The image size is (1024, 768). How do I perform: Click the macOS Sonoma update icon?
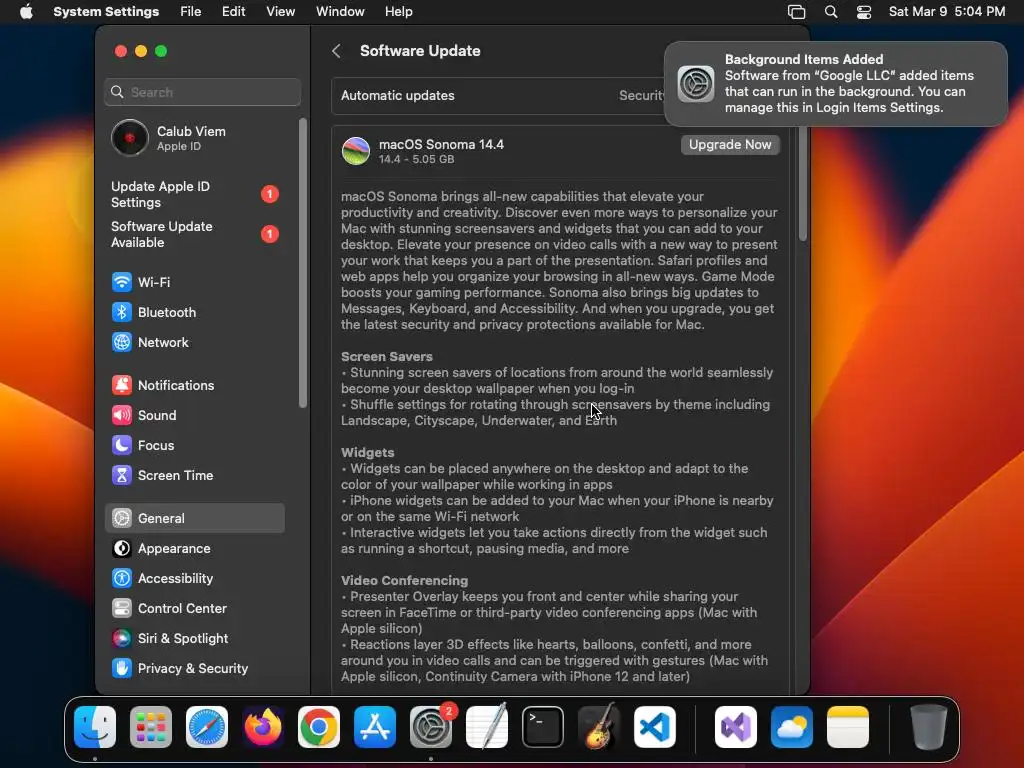[356, 151]
